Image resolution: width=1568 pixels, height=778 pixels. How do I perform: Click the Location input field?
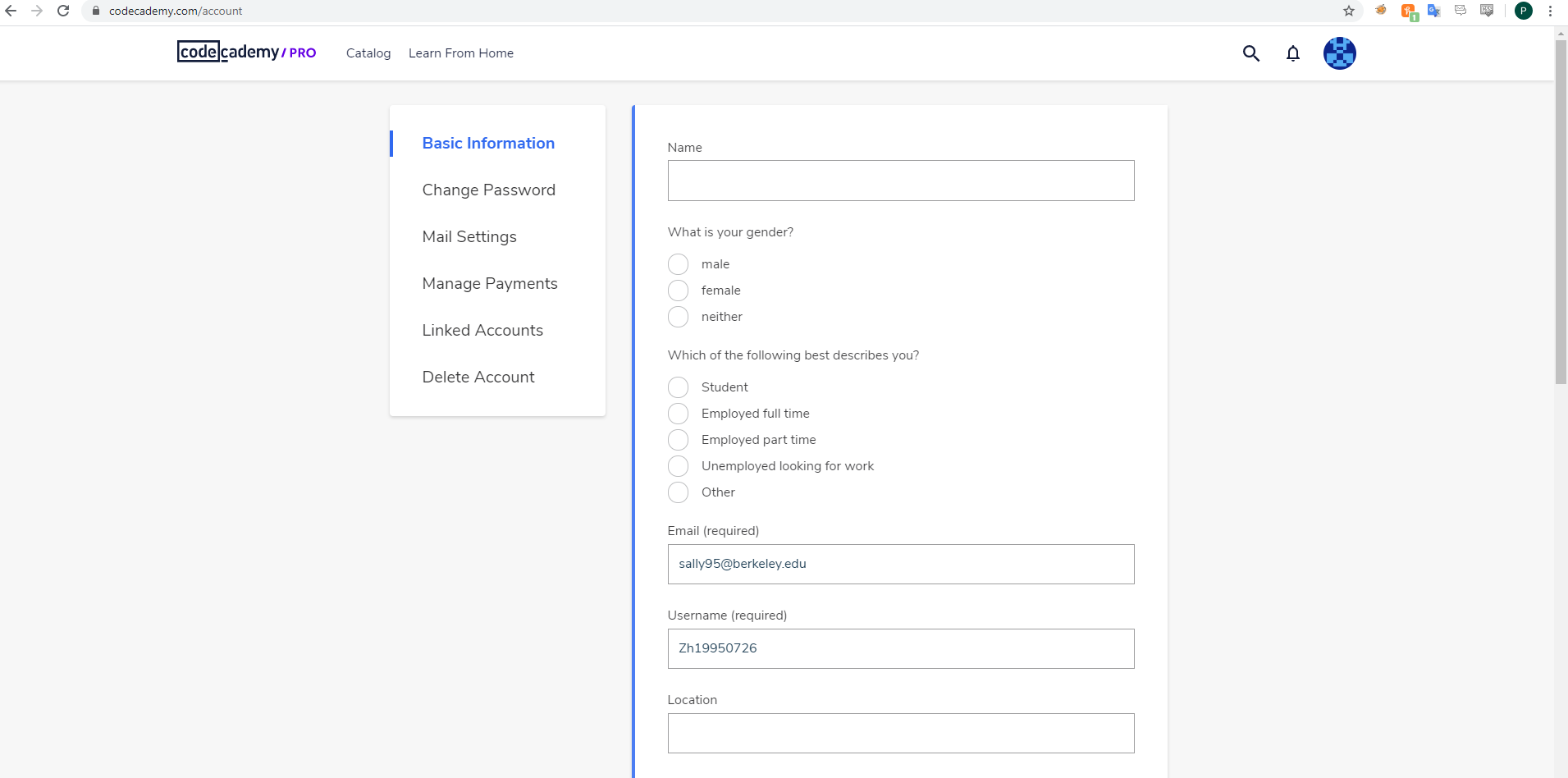coord(901,734)
